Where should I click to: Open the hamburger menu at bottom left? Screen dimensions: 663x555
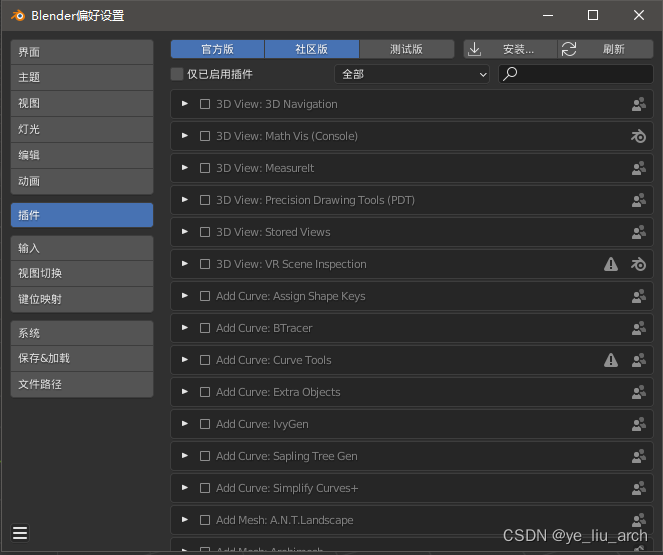click(20, 533)
